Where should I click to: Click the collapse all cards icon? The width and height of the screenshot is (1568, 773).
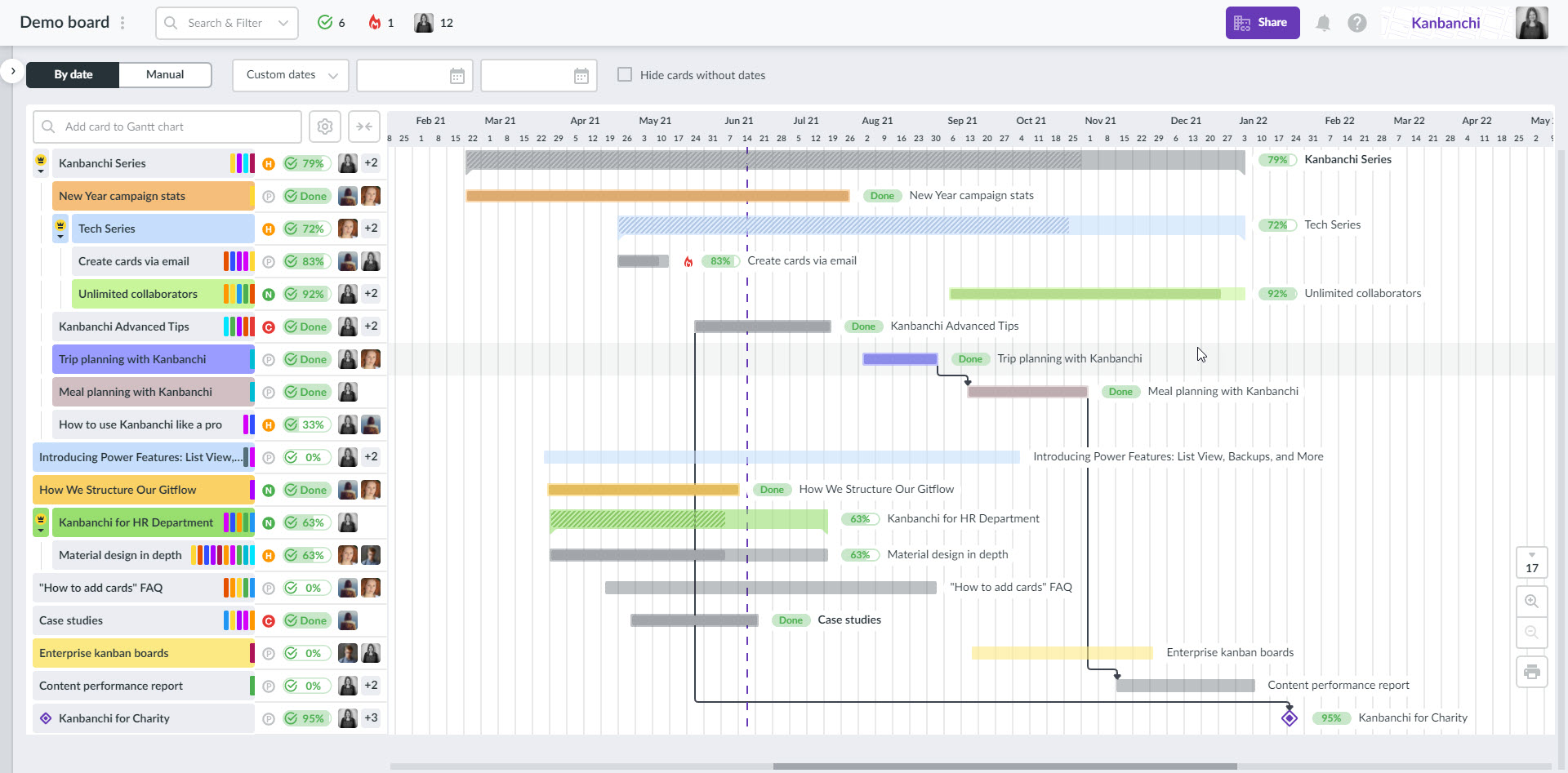(x=364, y=127)
